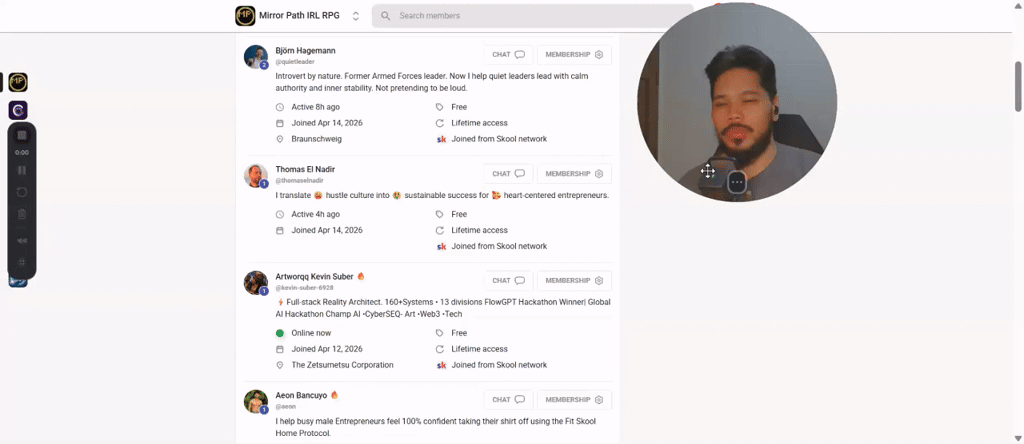Click Thomas's 'Joined from Skool network' text
1024x444 pixels.
click(x=499, y=246)
